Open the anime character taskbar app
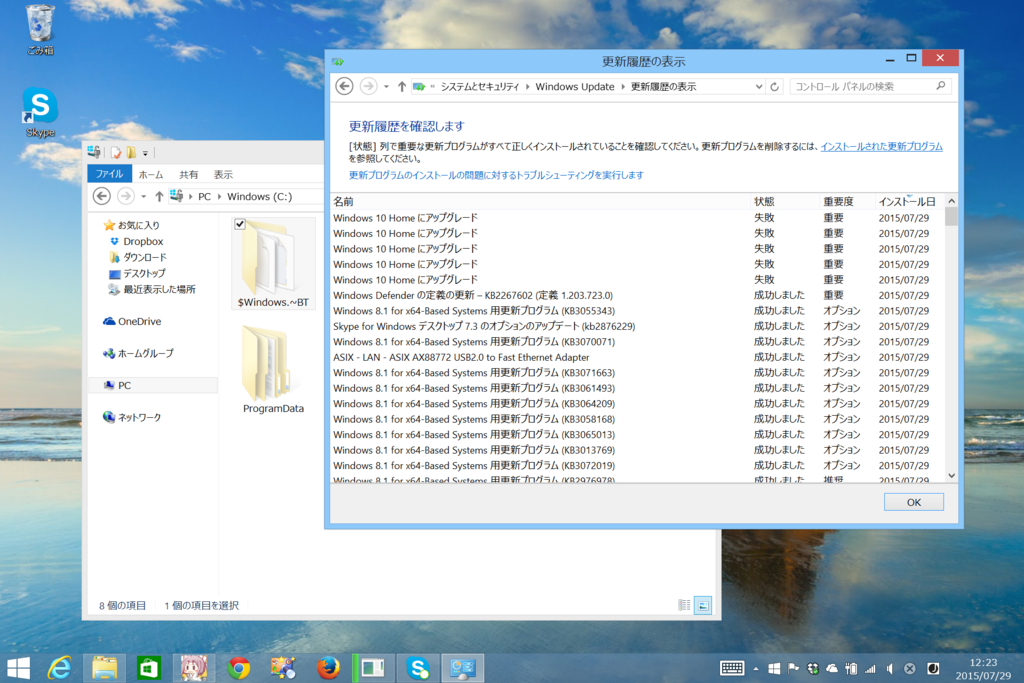Image resolution: width=1024 pixels, height=683 pixels. [194, 668]
